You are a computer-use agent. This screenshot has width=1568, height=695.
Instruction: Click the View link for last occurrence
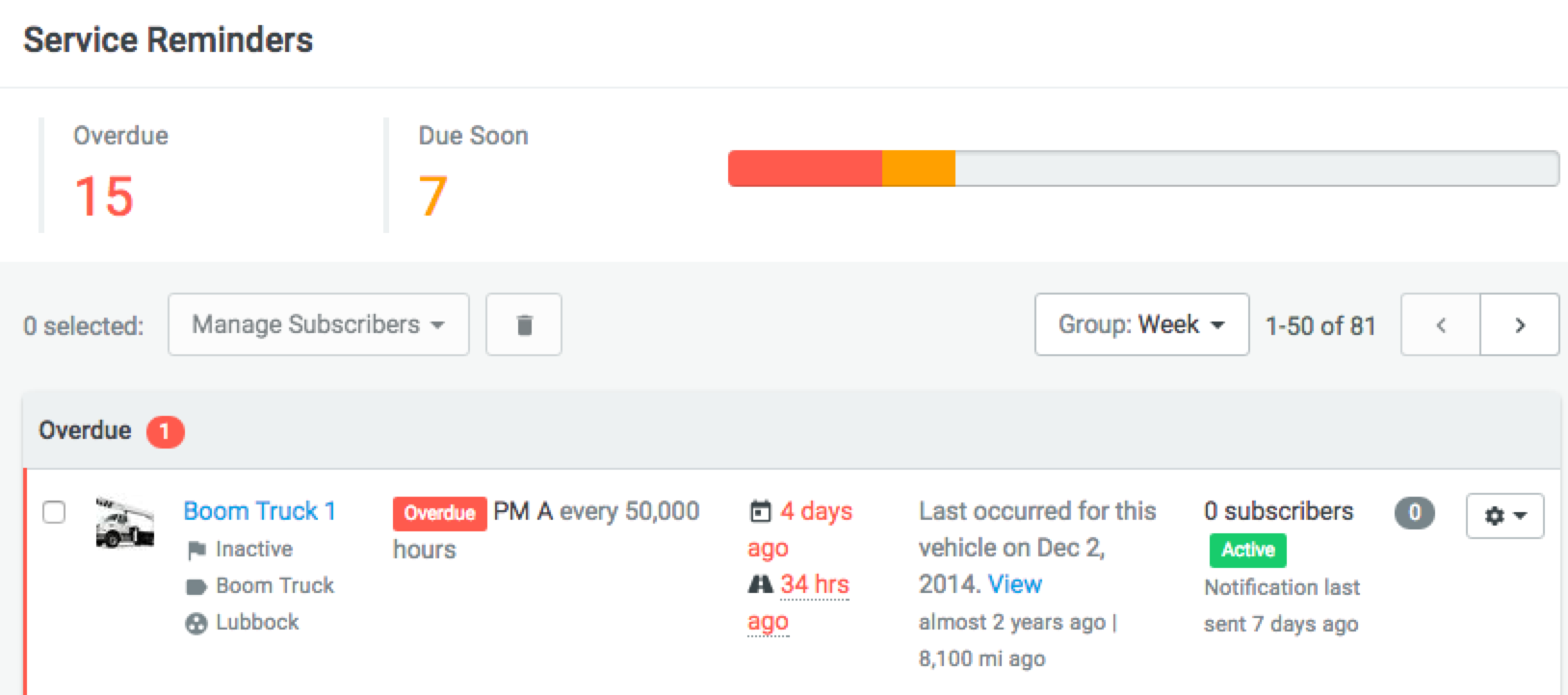pos(1014,584)
